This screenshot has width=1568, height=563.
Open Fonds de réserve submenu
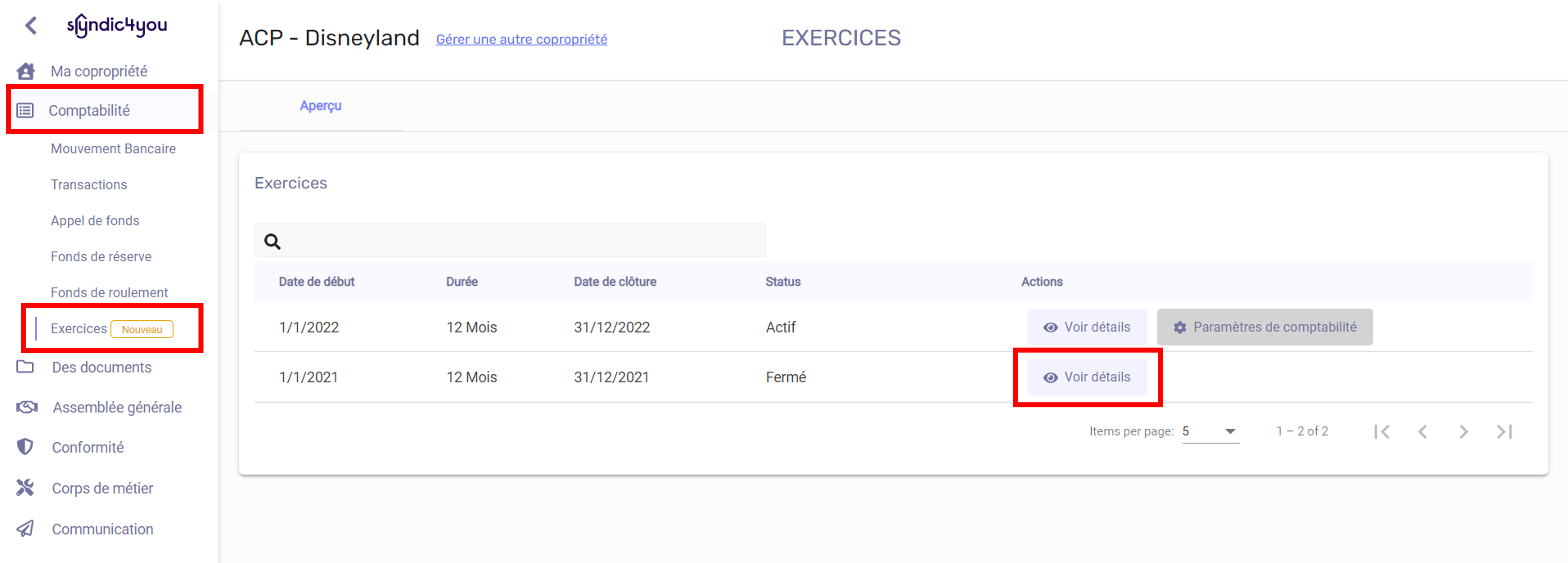click(101, 256)
